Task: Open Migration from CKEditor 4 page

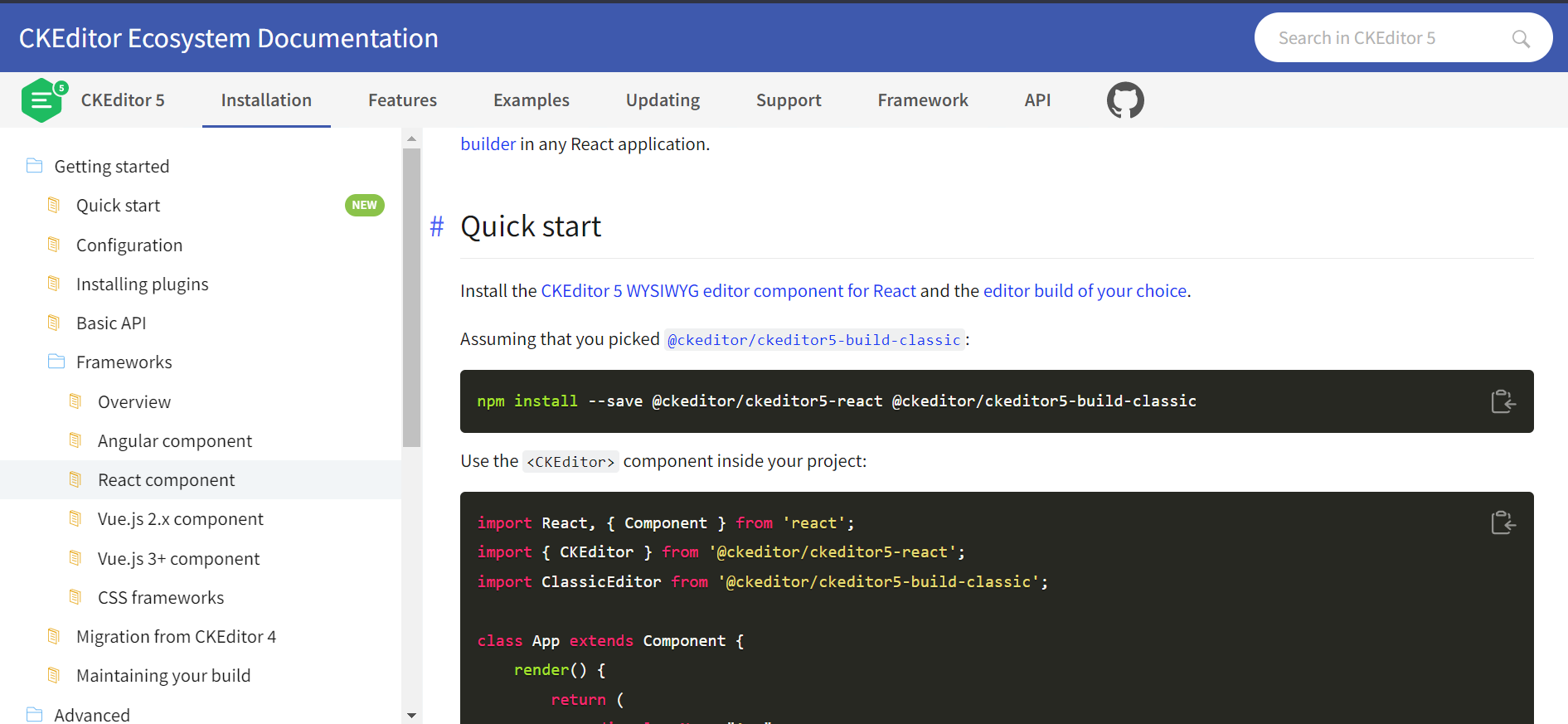Action: (176, 636)
